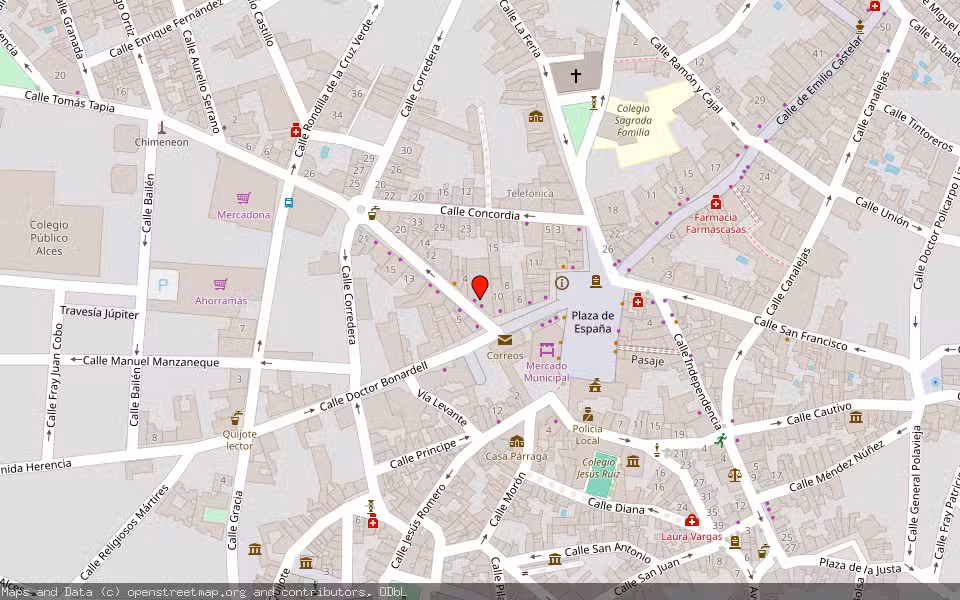Click the green running figure icon
Screen dimensions: 960x600
[x=721, y=440]
